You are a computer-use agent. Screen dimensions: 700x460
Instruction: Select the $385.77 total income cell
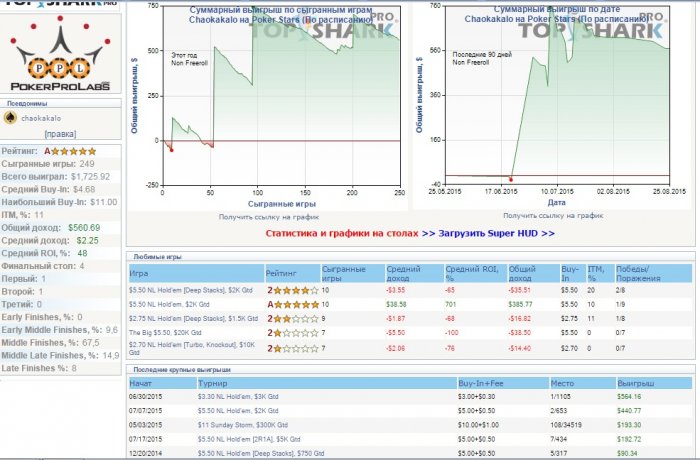(x=520, y=305)
